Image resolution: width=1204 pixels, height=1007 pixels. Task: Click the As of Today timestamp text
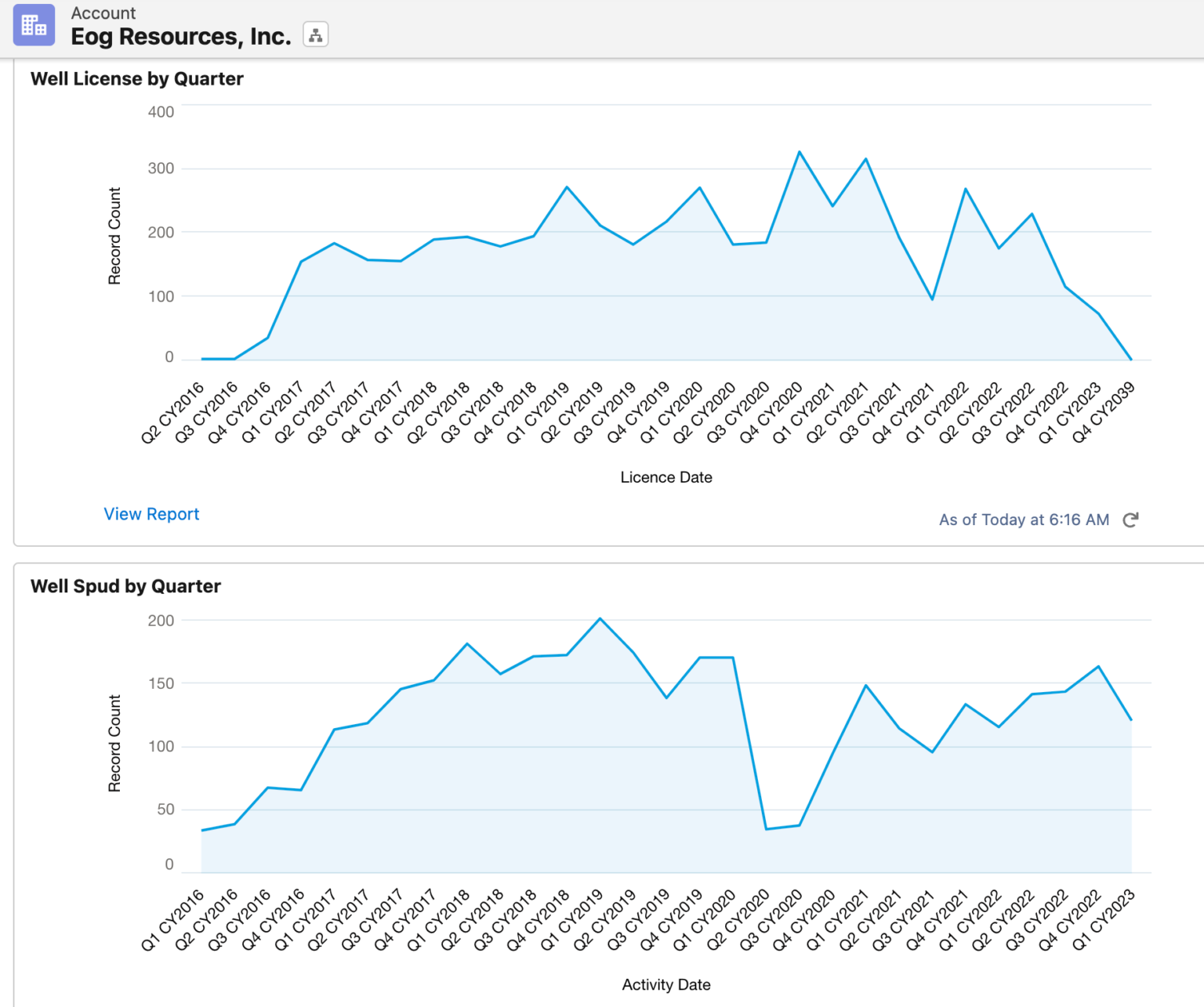(1023, 520)
